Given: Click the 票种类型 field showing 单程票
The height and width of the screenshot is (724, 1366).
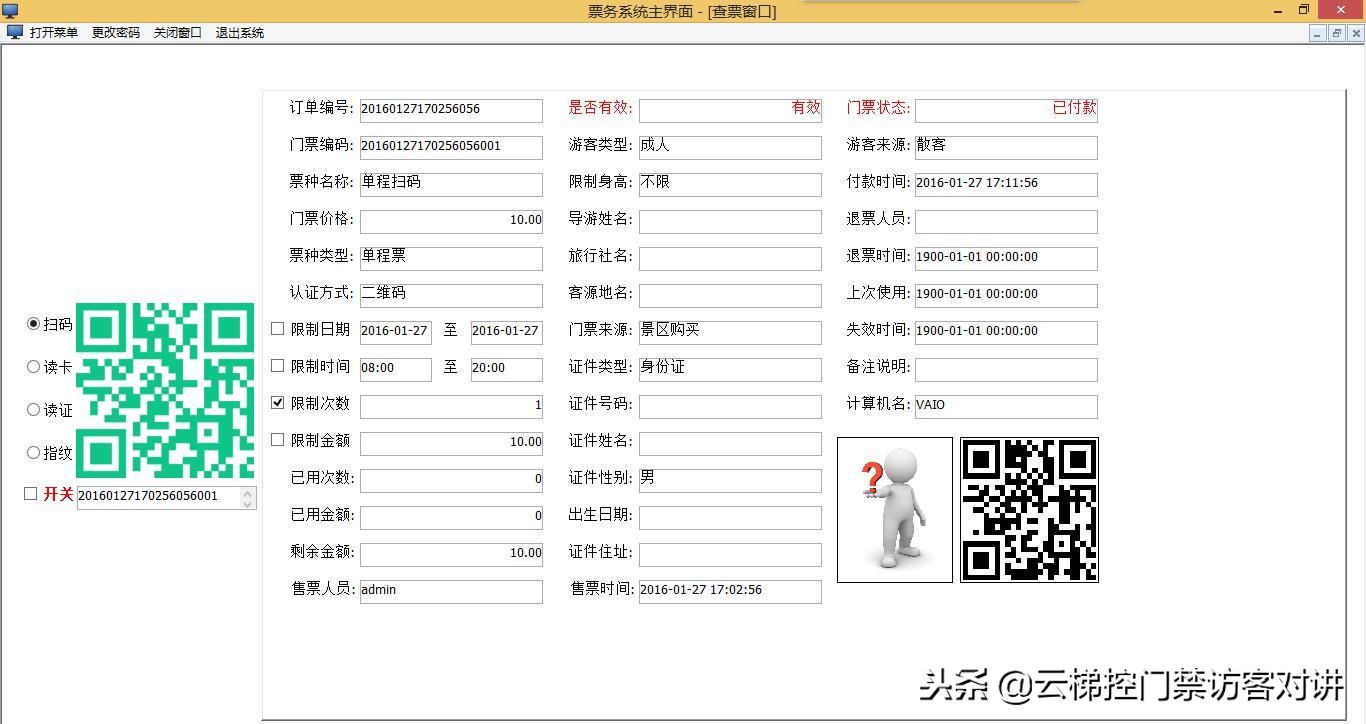Looking at the screenshot, I should click(451, 258).
